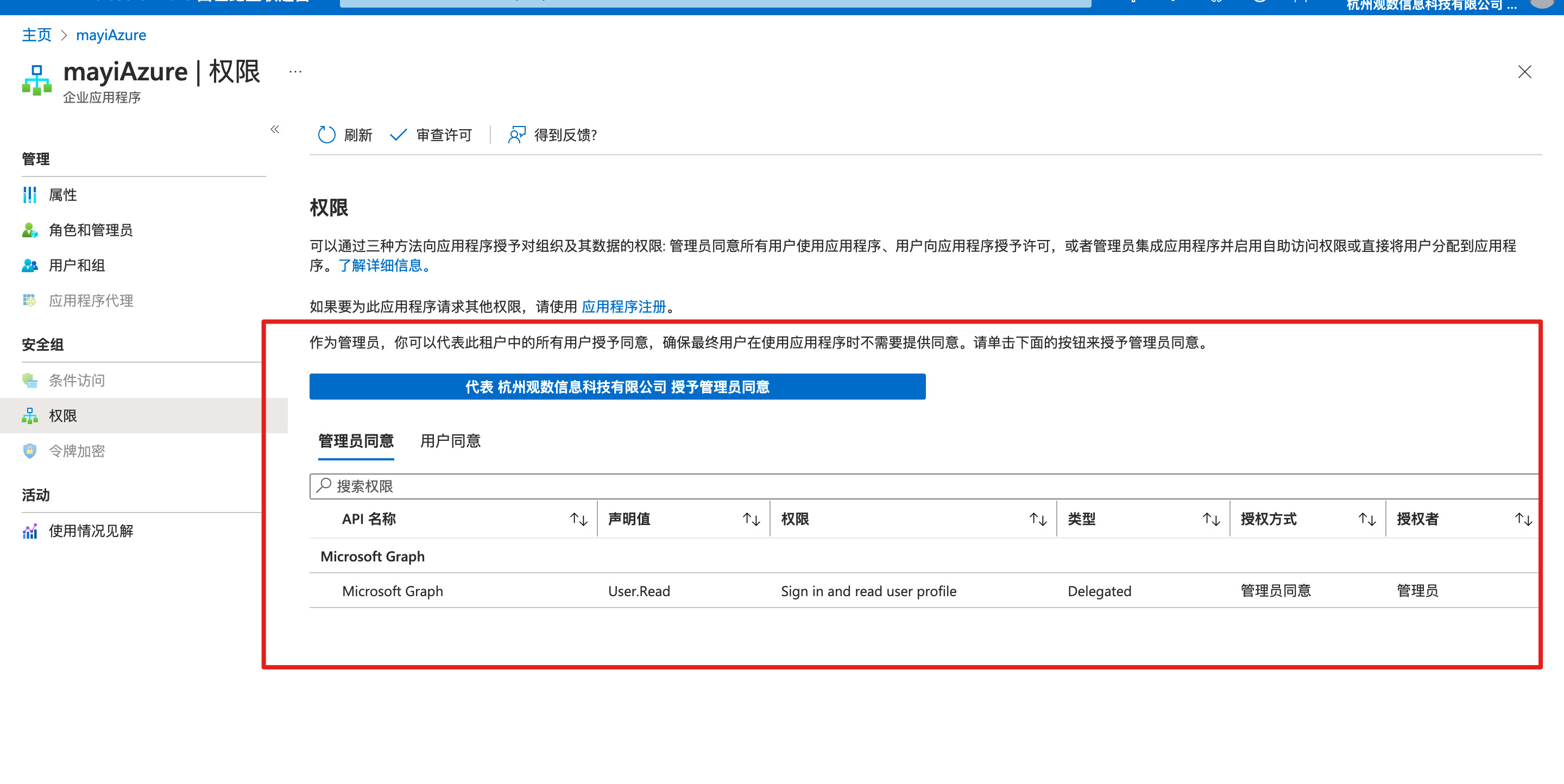Click 了解详细信息 link

(384, 266)
